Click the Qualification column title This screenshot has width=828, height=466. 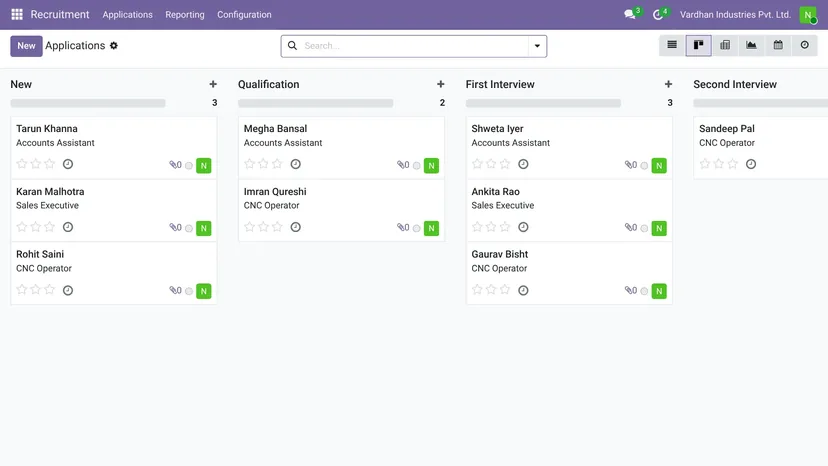tap(268, 85)
